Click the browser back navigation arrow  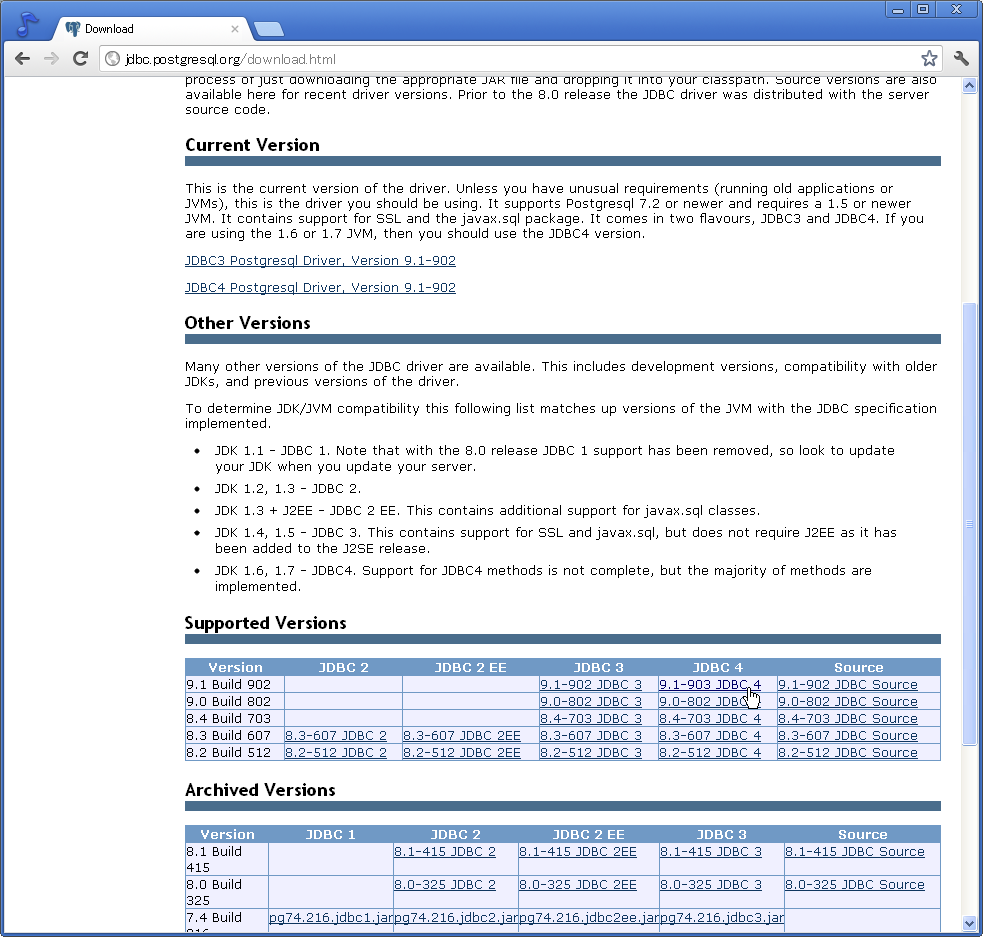(22, 58)
